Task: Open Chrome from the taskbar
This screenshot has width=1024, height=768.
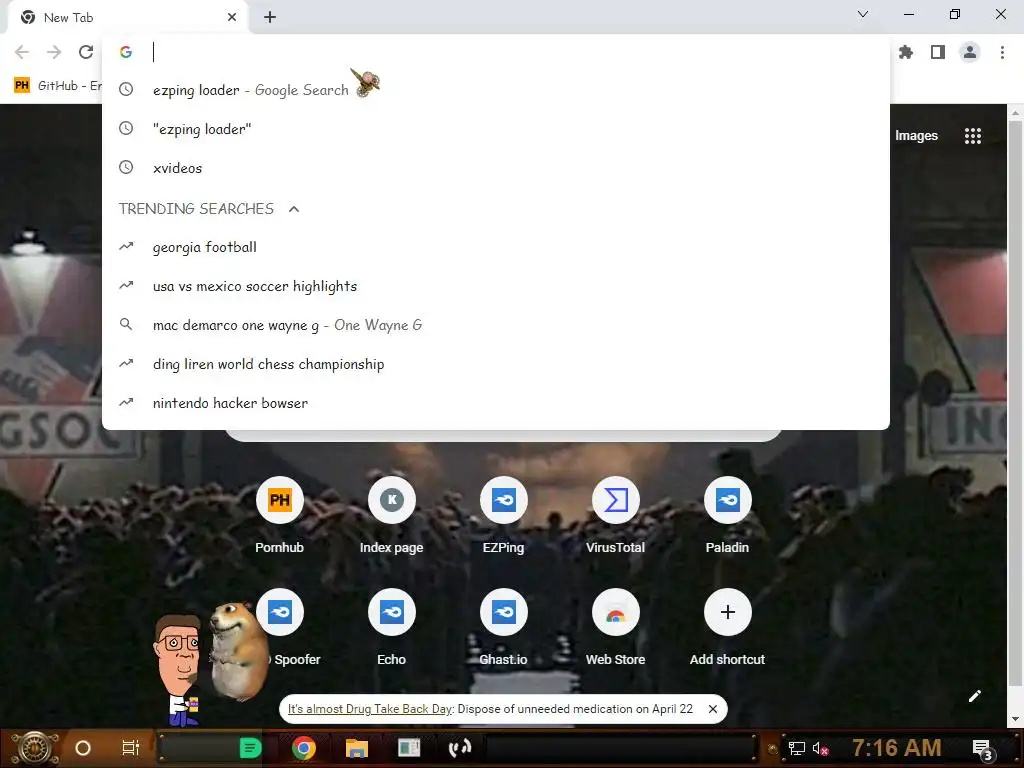Action: coord(304,748)
